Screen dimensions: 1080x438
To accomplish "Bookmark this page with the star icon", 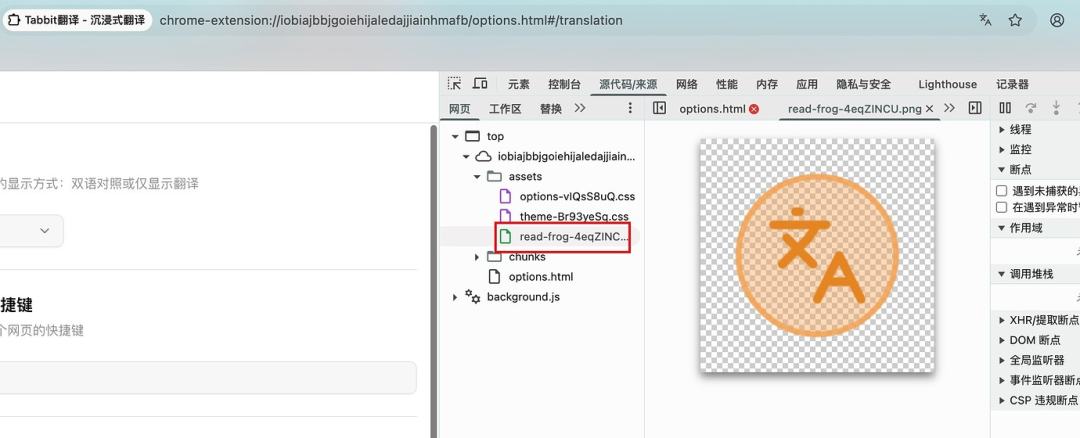I will click(x=1015, y=20).
